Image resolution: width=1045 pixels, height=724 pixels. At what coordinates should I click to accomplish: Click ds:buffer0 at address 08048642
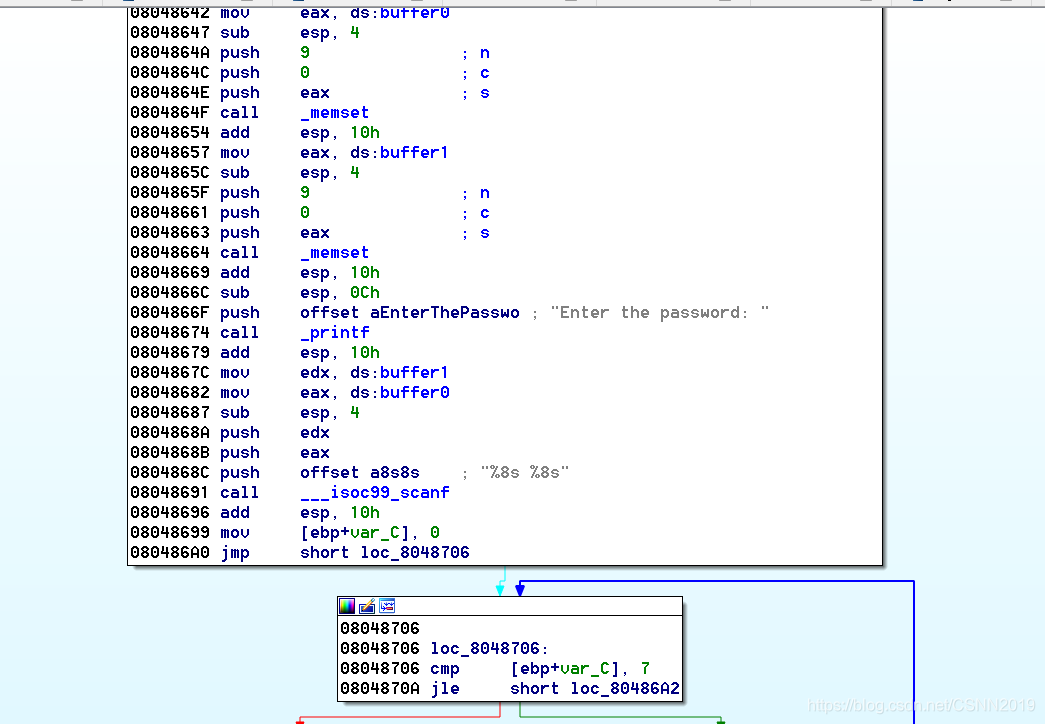point(400,13)
